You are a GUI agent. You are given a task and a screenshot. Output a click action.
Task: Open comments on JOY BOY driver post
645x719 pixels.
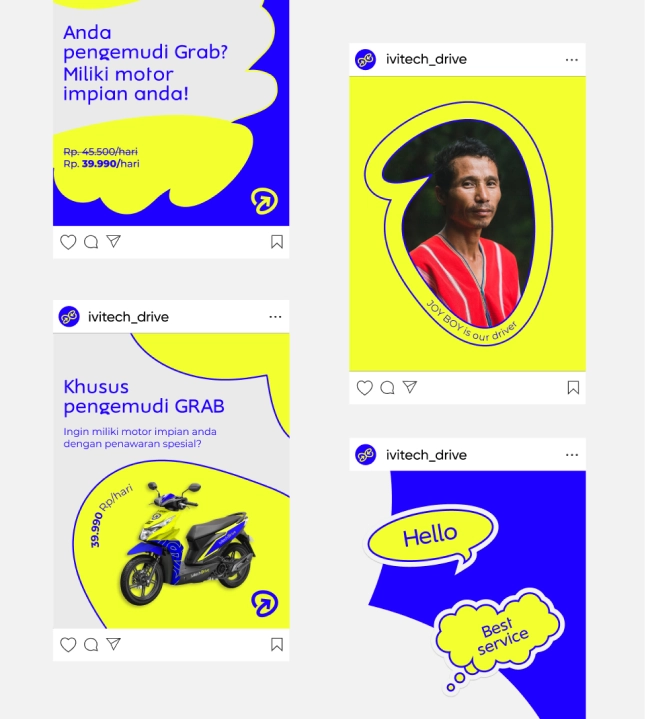point(387,387)
